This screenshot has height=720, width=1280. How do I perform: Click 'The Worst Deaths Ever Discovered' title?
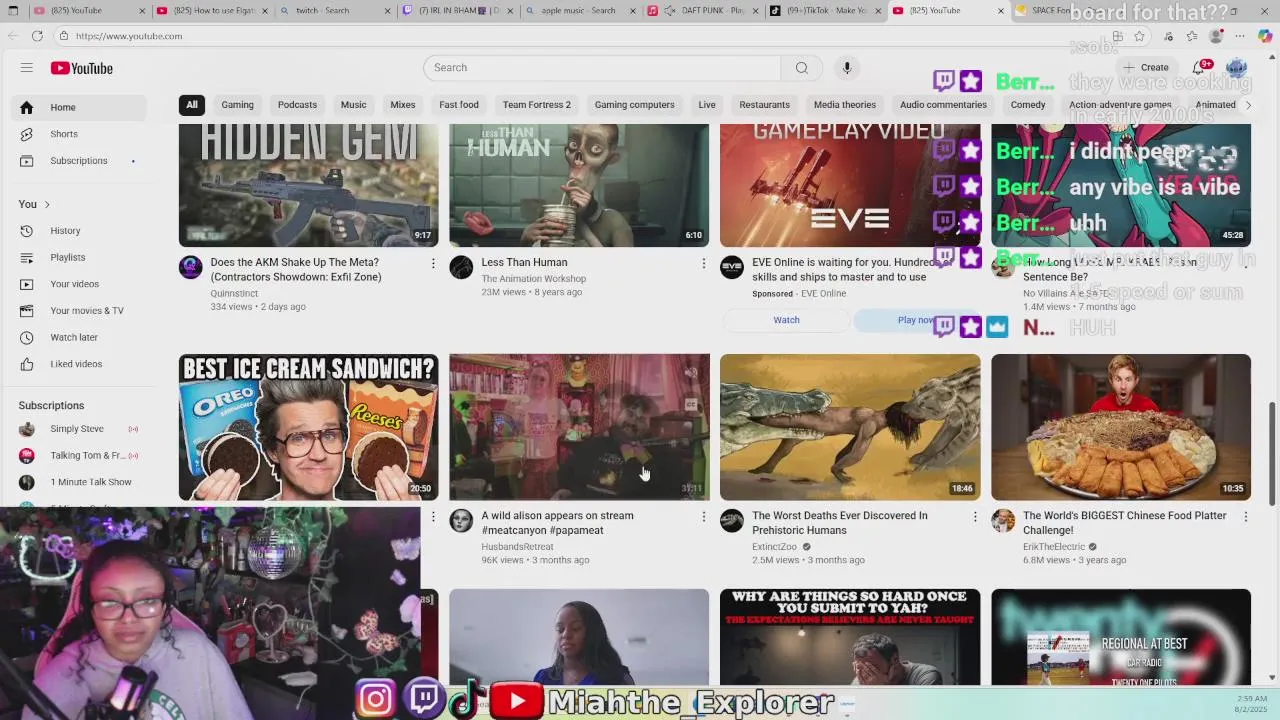840,523
